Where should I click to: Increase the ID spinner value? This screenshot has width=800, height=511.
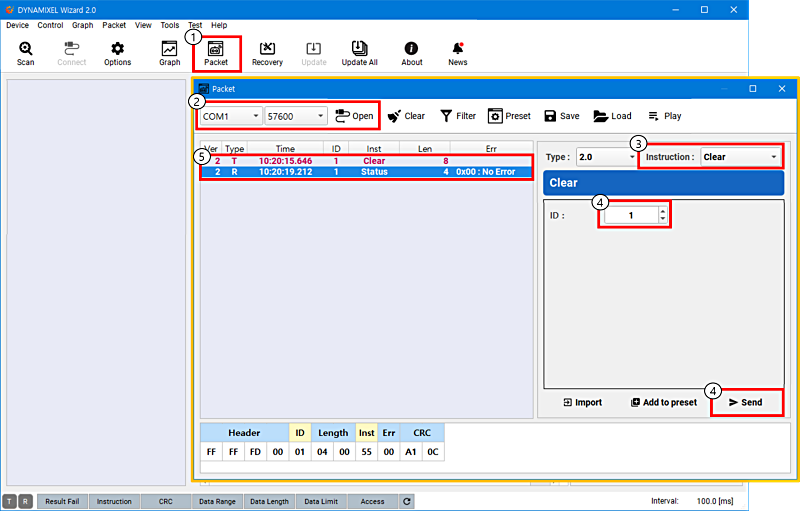pos(662,212)
